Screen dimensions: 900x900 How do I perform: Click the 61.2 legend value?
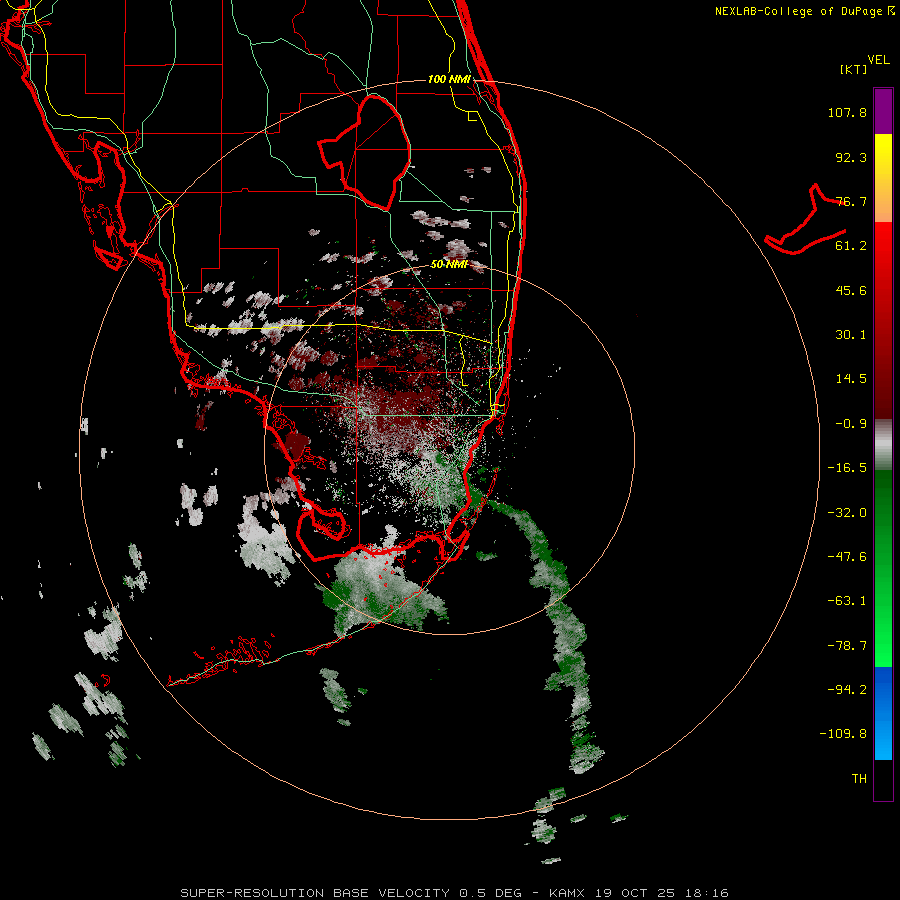[851, 246]
